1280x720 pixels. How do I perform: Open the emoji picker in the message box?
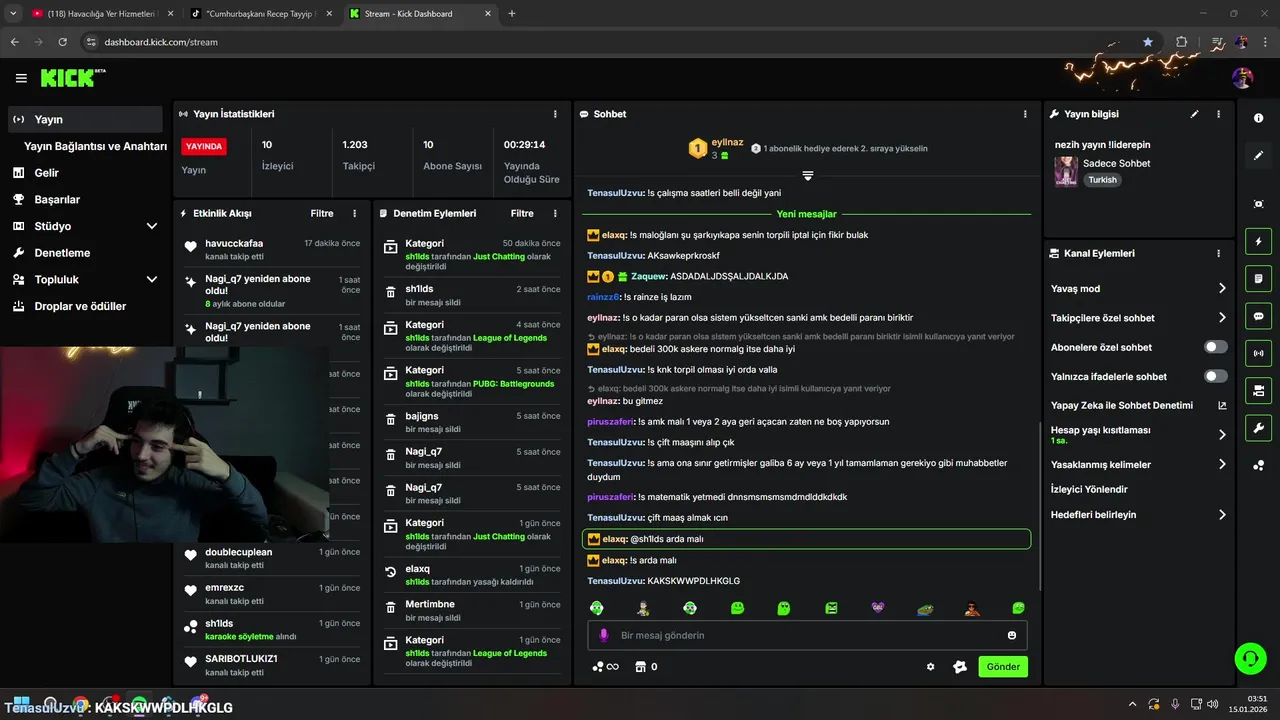point(1012,635)
